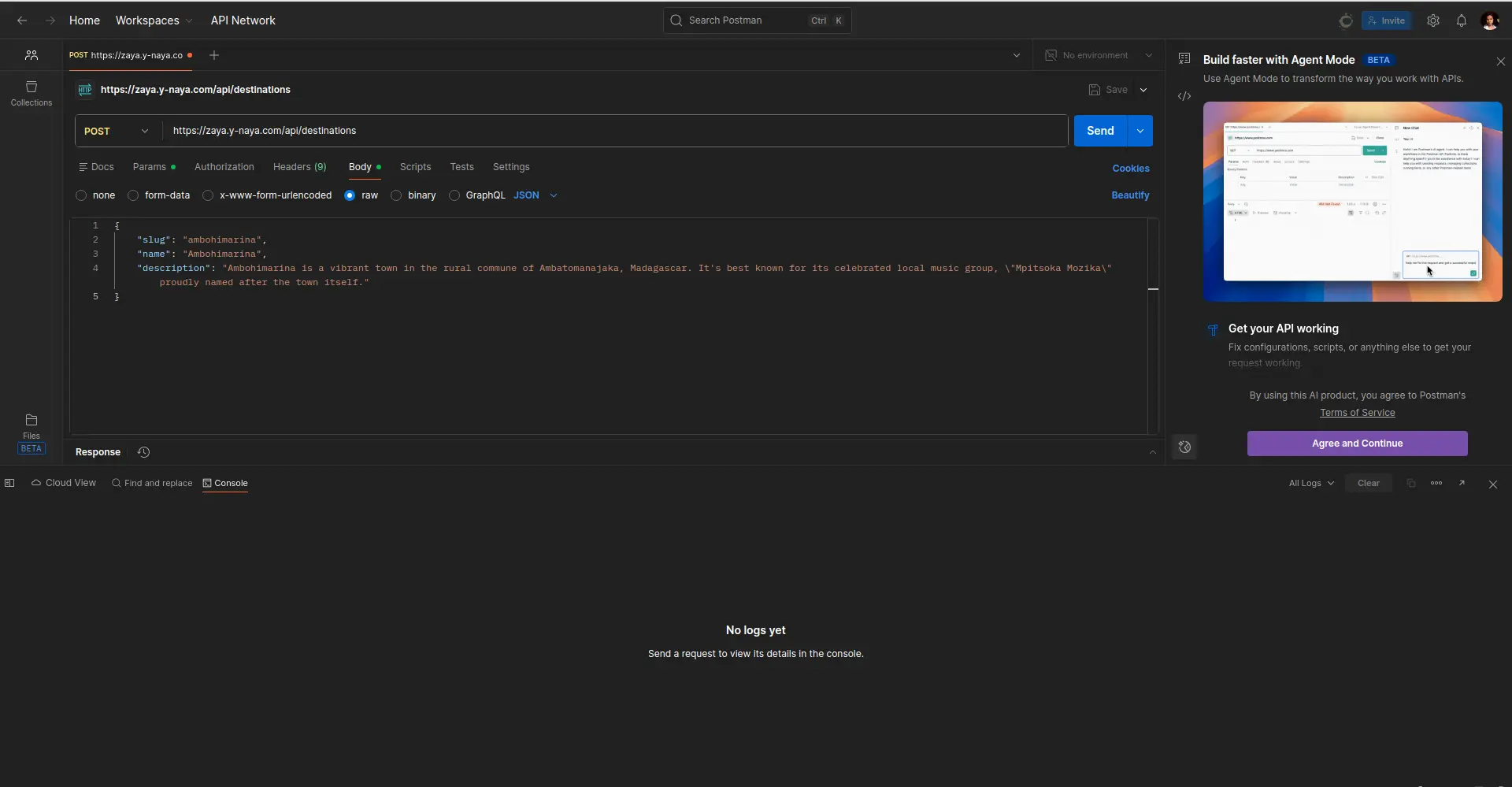
Task: Open the response history clock icon
Action: pyautogui.click(x=143, y=452)
